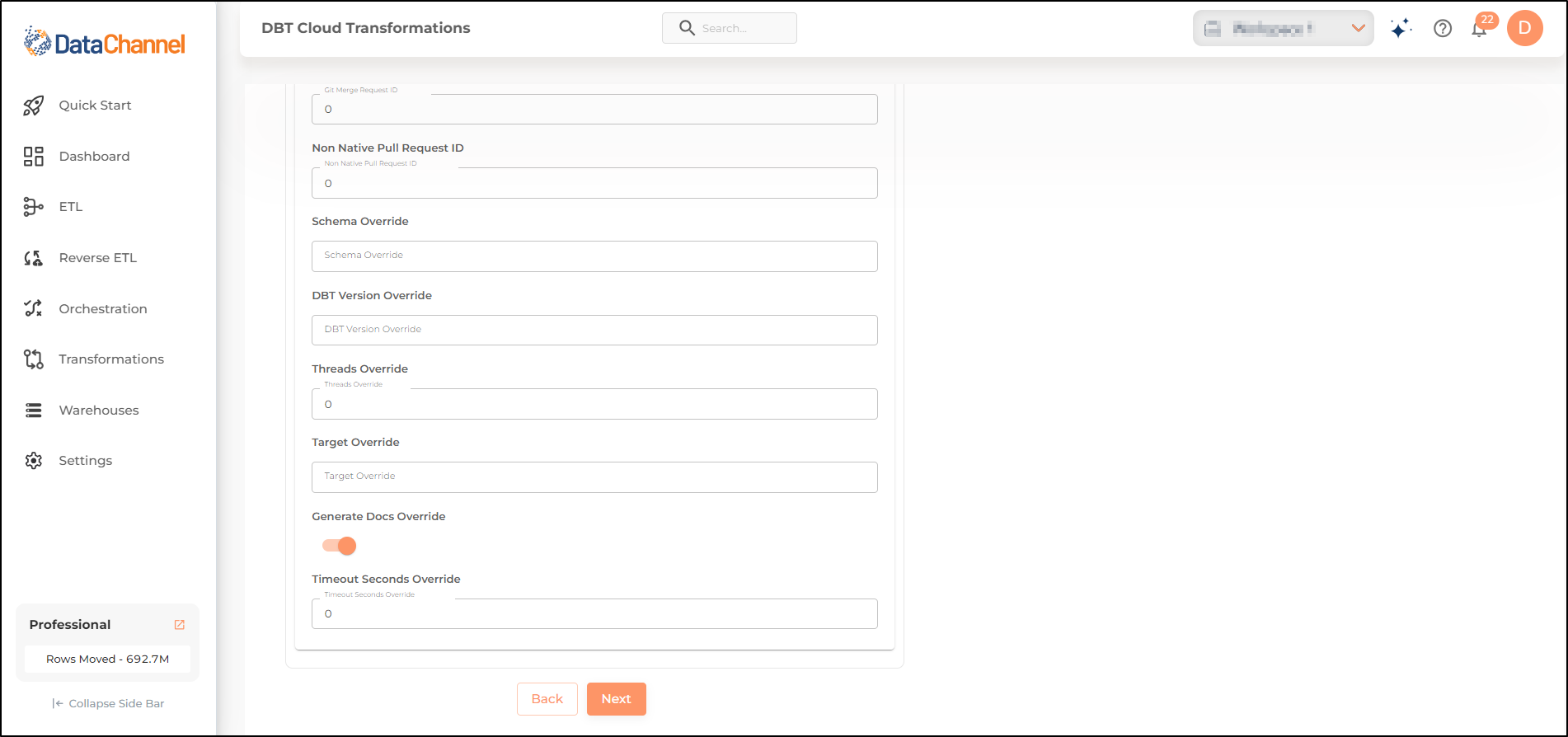This screenshot has height=737, width=1568.
Task: Open the ETL menu item
Action: coord(71,207)
